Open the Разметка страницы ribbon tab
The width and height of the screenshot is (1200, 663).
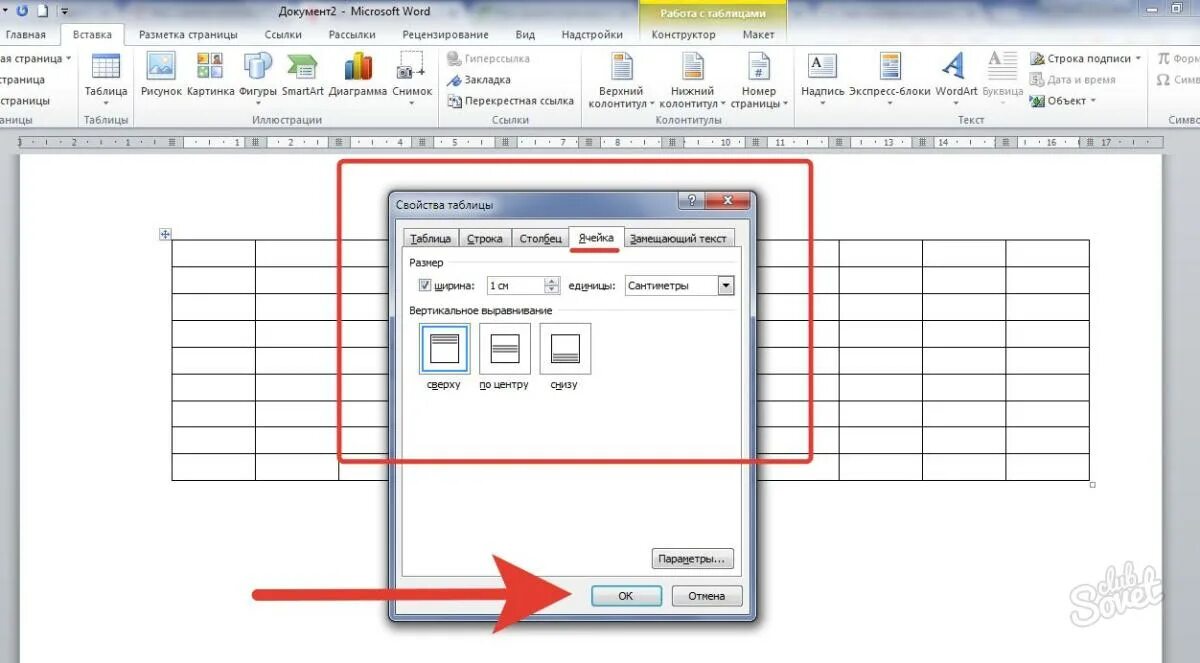click(x=188, y=34)
